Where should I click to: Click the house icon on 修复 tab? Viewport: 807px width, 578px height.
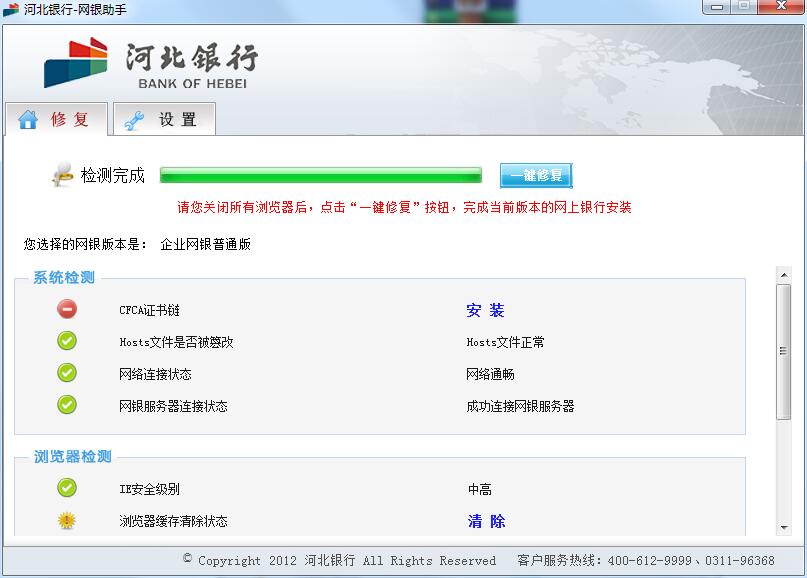(28, 119)
